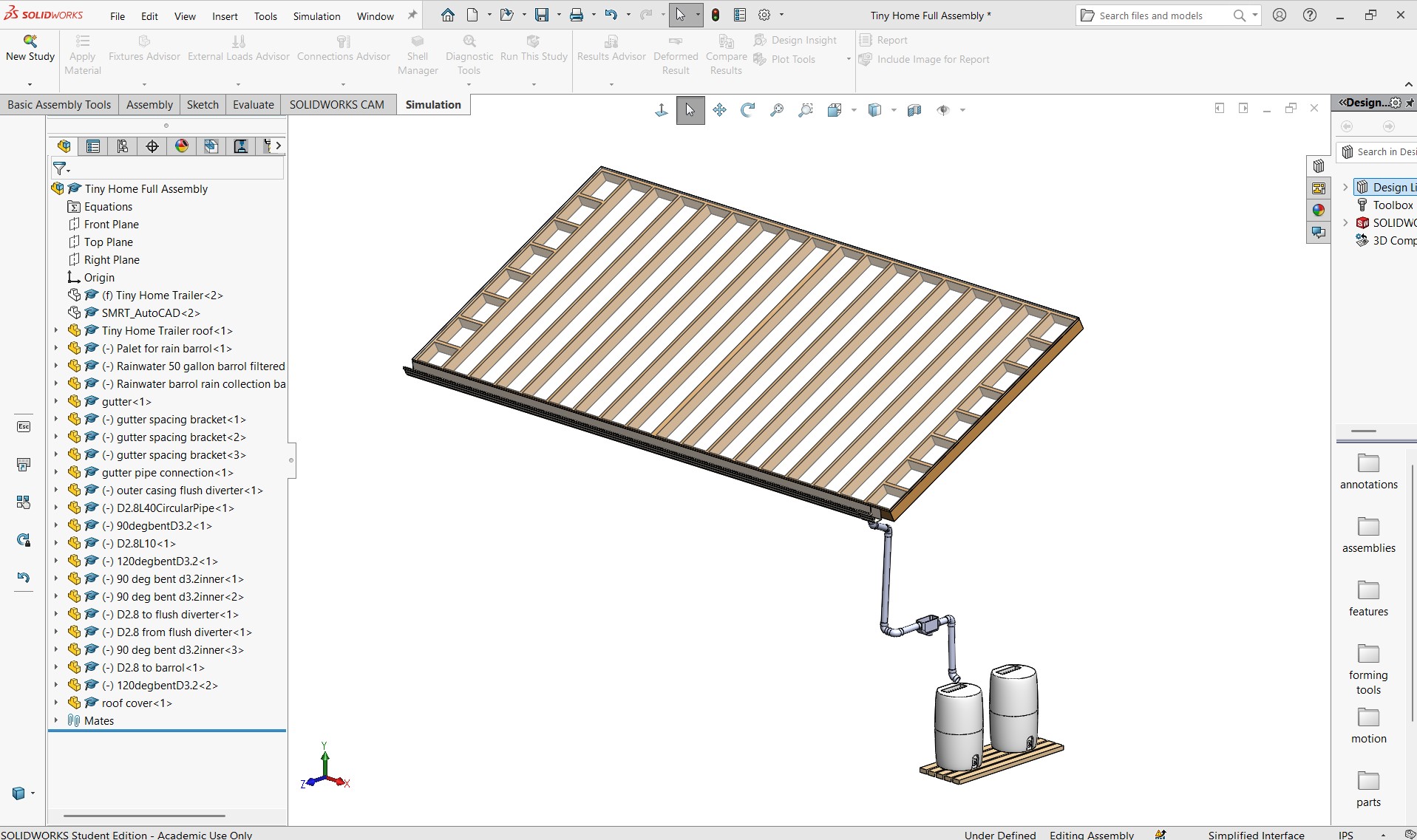Click the Zoom to Fit magnifier icon
The width and height of the screenshot is (1417, 840).
point(777,110)
